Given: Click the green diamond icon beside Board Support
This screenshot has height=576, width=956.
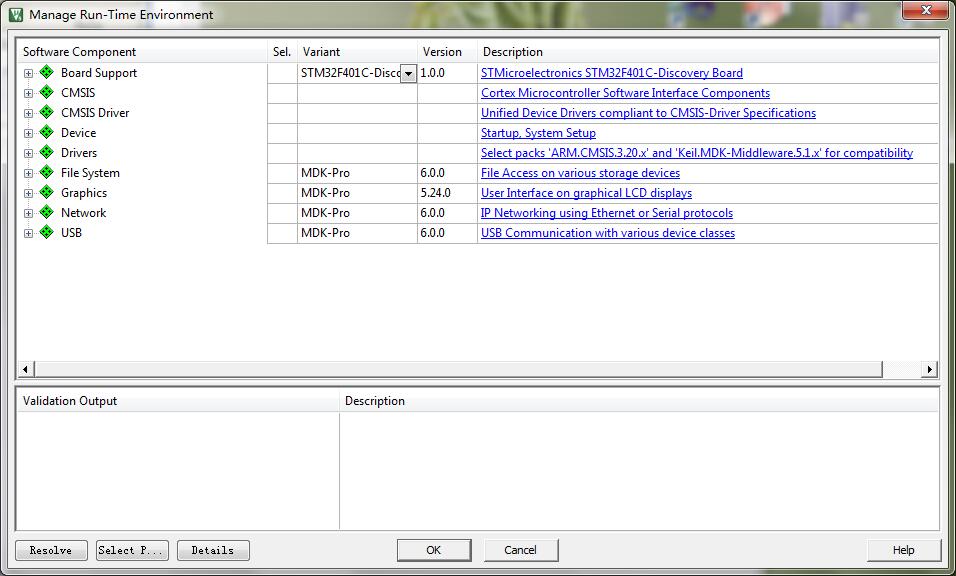Looking at the screenshot, I should pyautogui.click(x=46, y=73).
